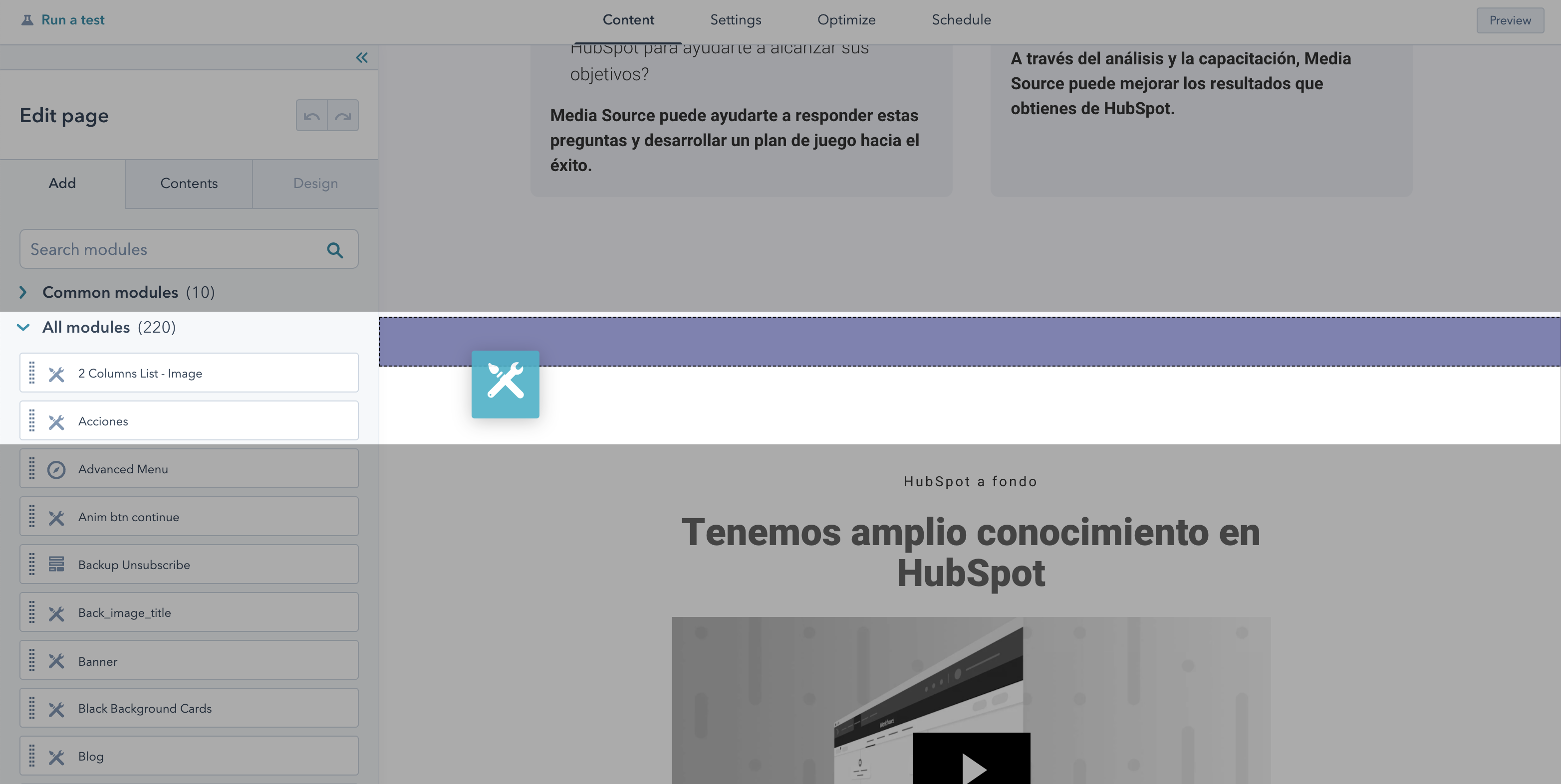1561x784 pixels.
Task: Grab the drag handle of Advanced Menu
Action: [x=32, y=469]
